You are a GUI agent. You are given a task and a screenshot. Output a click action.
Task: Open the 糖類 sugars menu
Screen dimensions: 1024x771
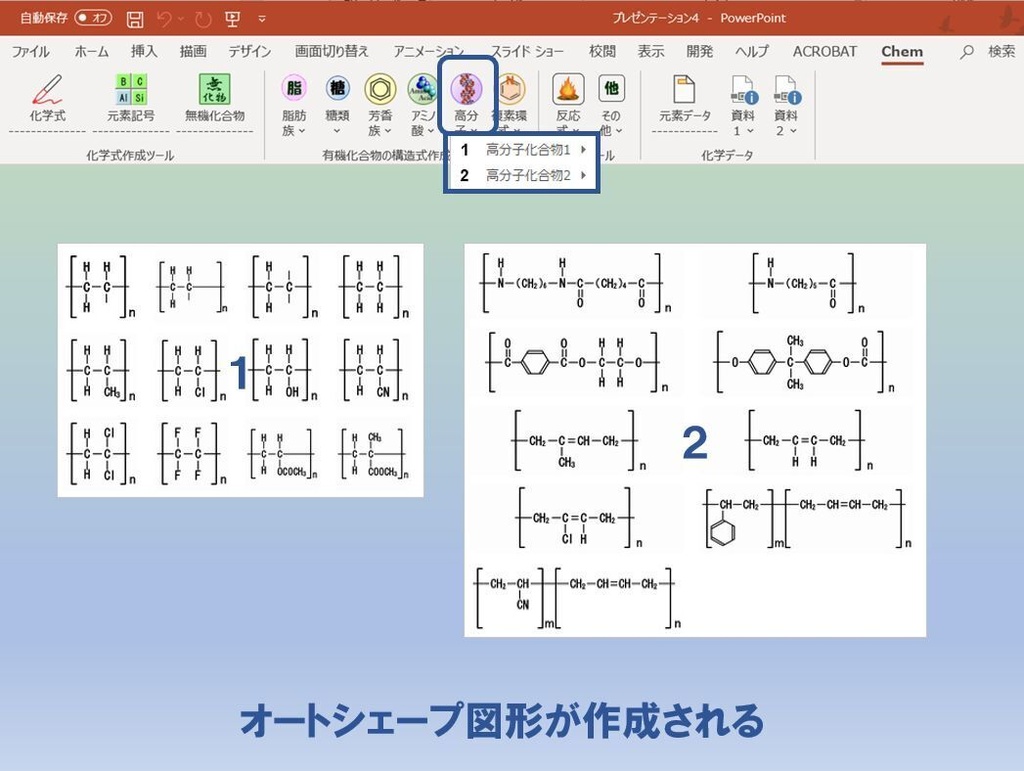[337, 104]
